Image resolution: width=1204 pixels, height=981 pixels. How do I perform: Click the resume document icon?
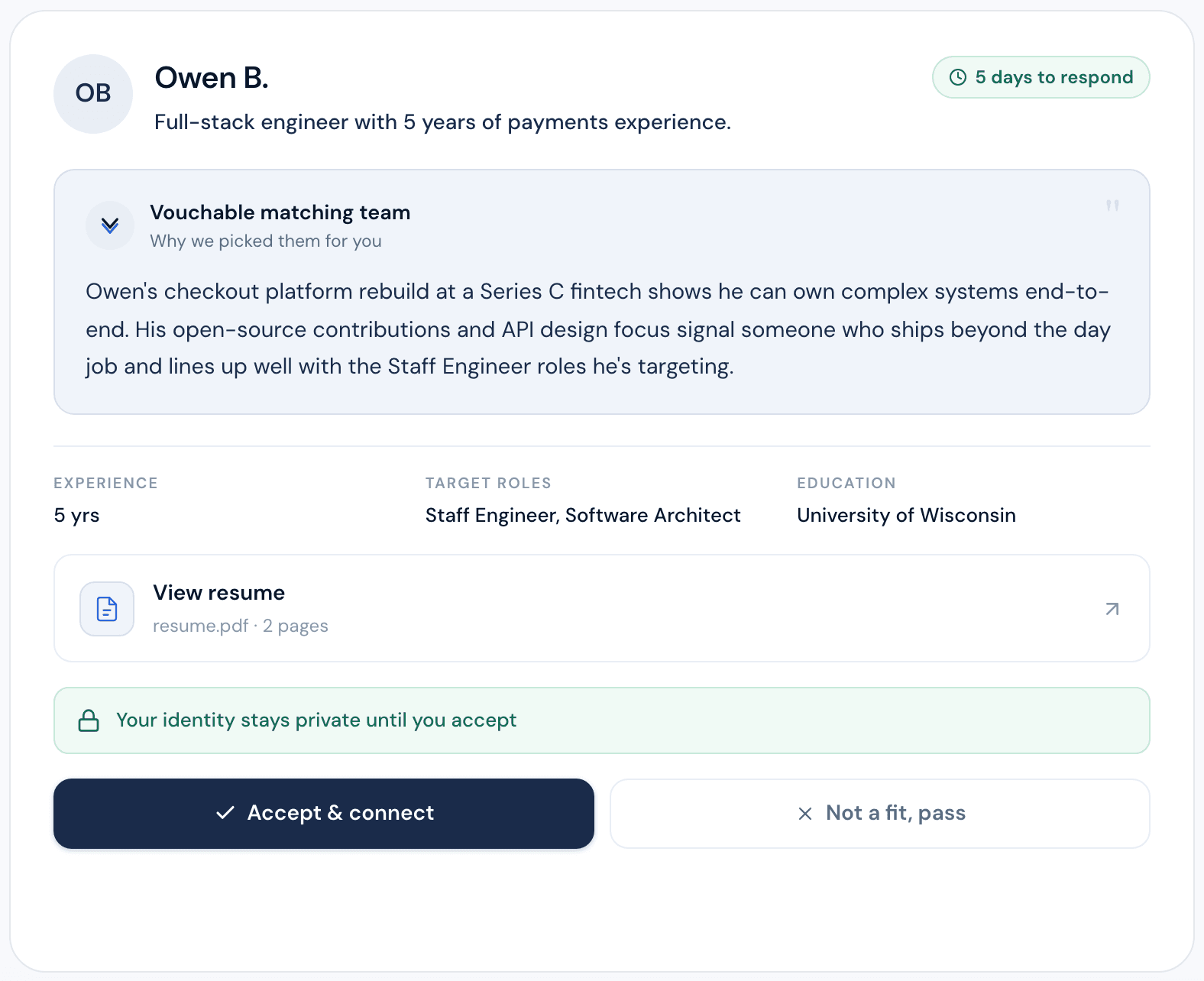[x=107, y=609]
